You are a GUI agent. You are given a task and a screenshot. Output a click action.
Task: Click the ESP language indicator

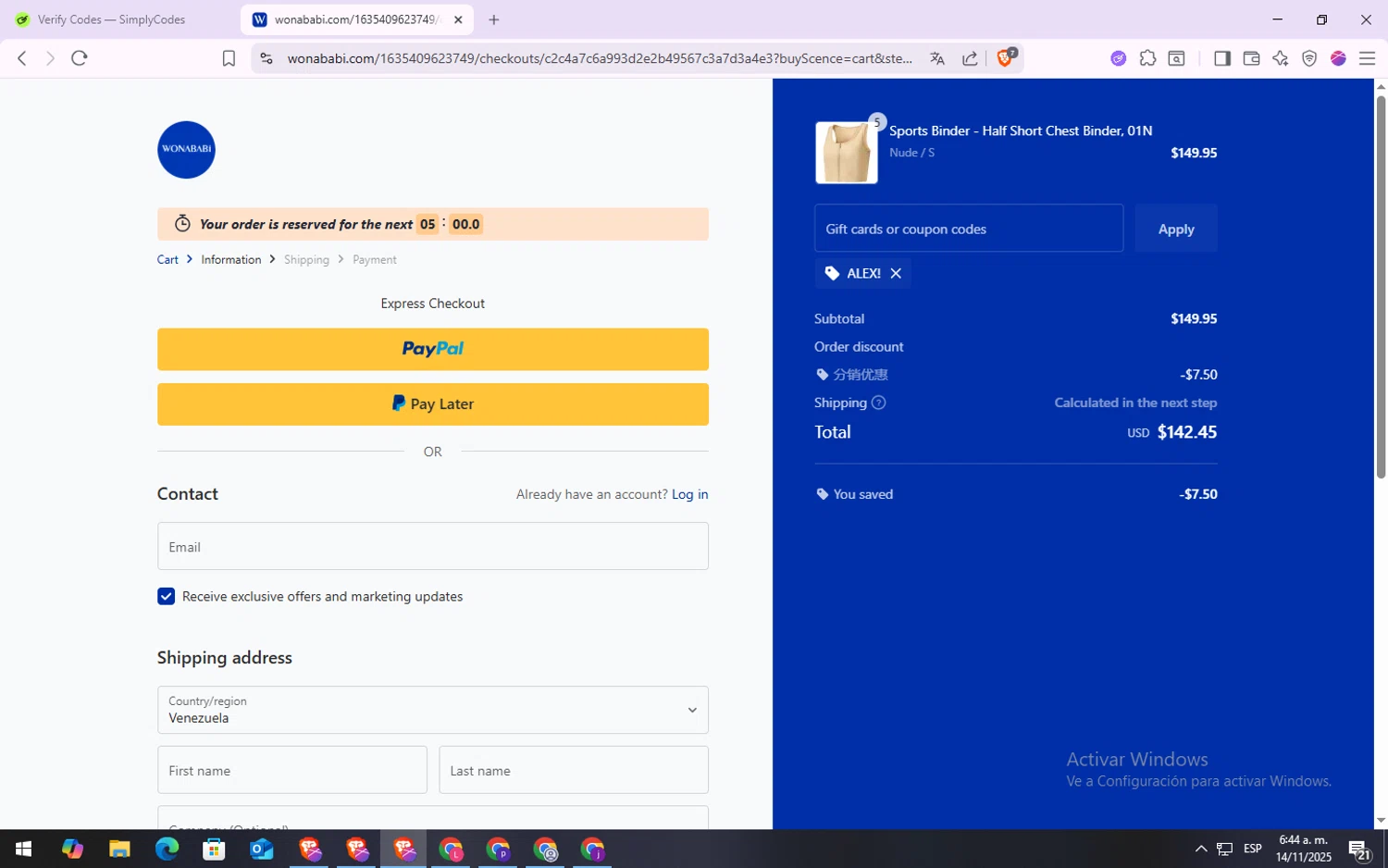click(x=1253, y=849)
